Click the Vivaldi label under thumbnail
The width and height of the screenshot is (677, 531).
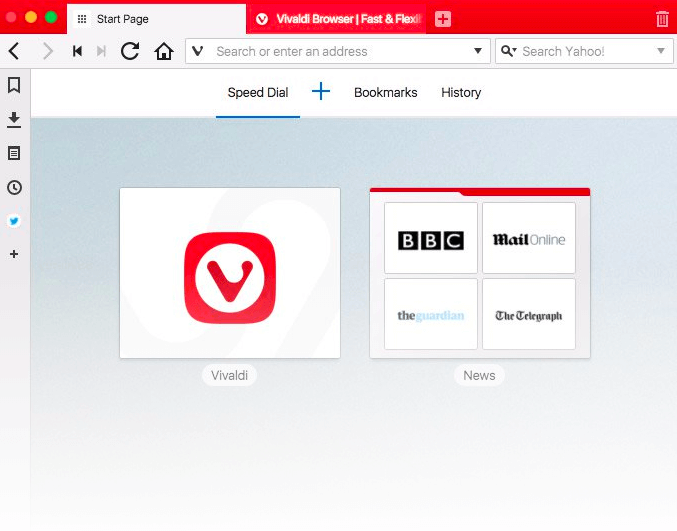pyautogui.click(x=229, y=375)
